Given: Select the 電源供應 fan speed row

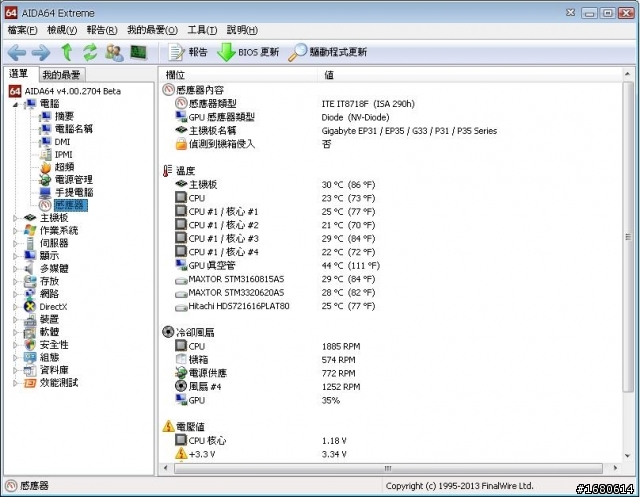Looking at the screenshot, I should pos(392,373).
